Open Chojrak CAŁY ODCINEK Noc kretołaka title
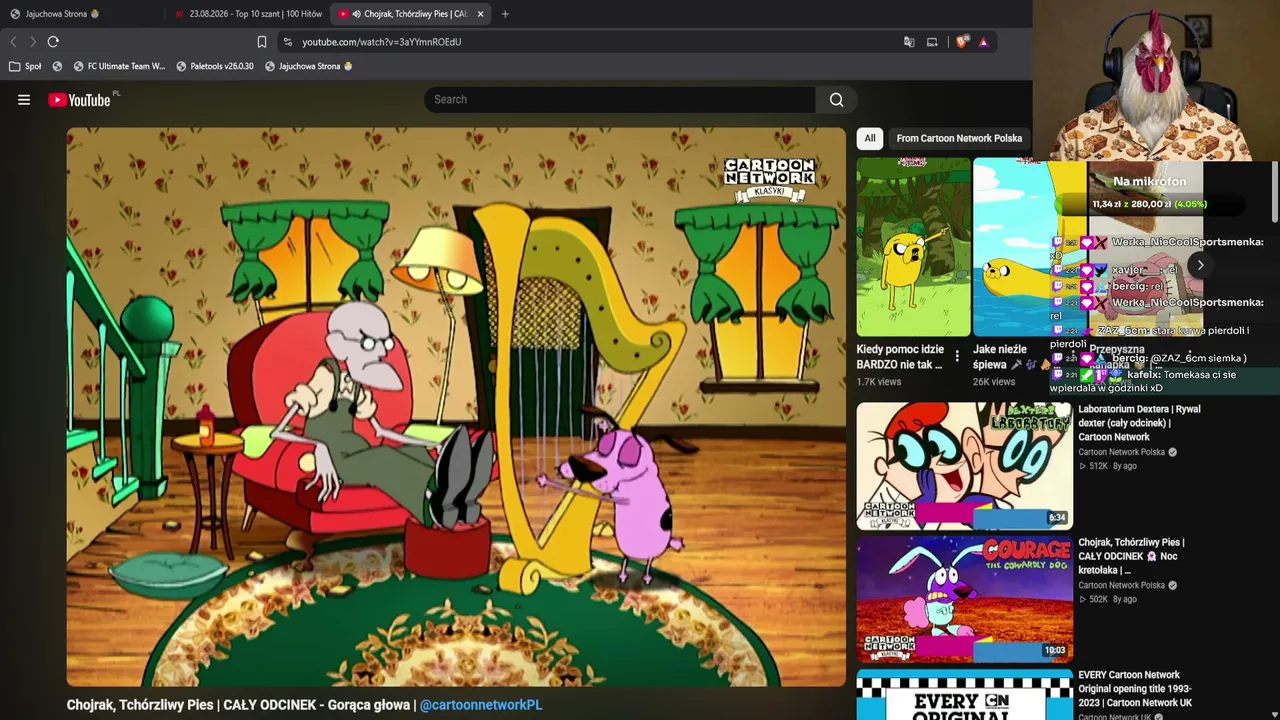Screen dimensions: 1280x720 (x=1131, y=556)
